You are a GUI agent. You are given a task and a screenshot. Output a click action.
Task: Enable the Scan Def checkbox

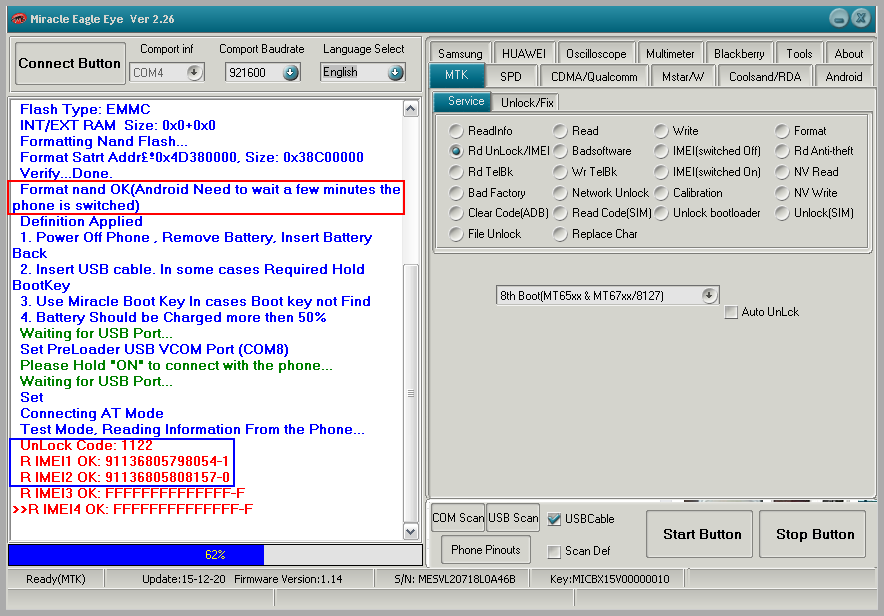click(554, 551)
